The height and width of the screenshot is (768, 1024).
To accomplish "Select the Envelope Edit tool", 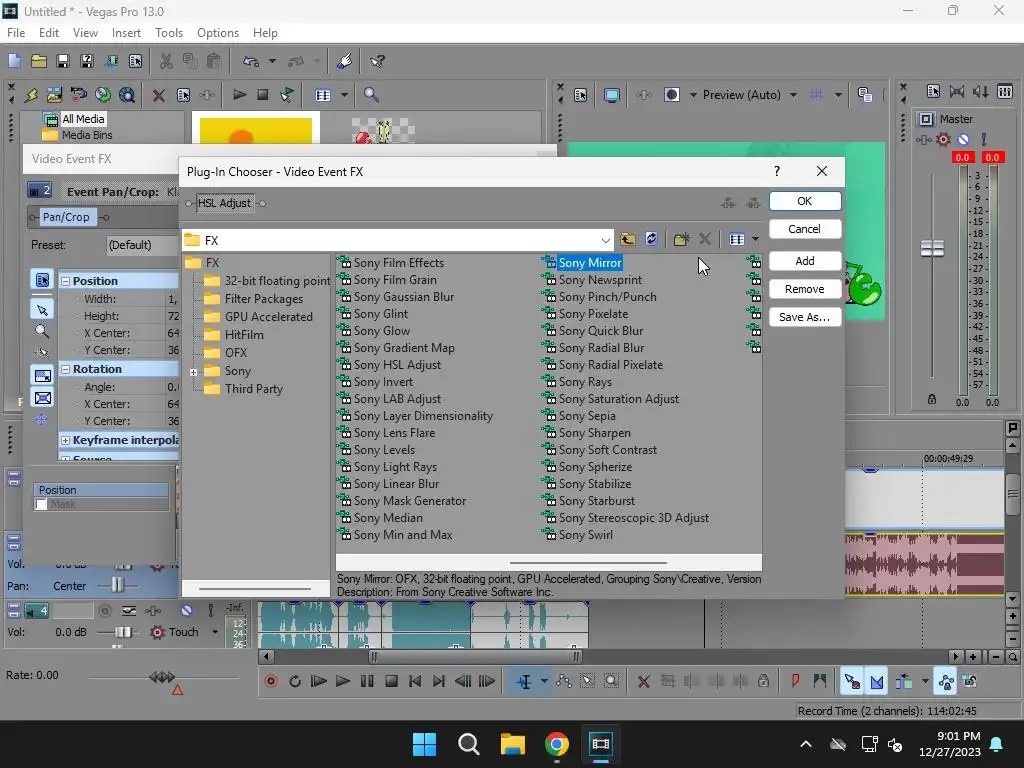I will (564, 681).
